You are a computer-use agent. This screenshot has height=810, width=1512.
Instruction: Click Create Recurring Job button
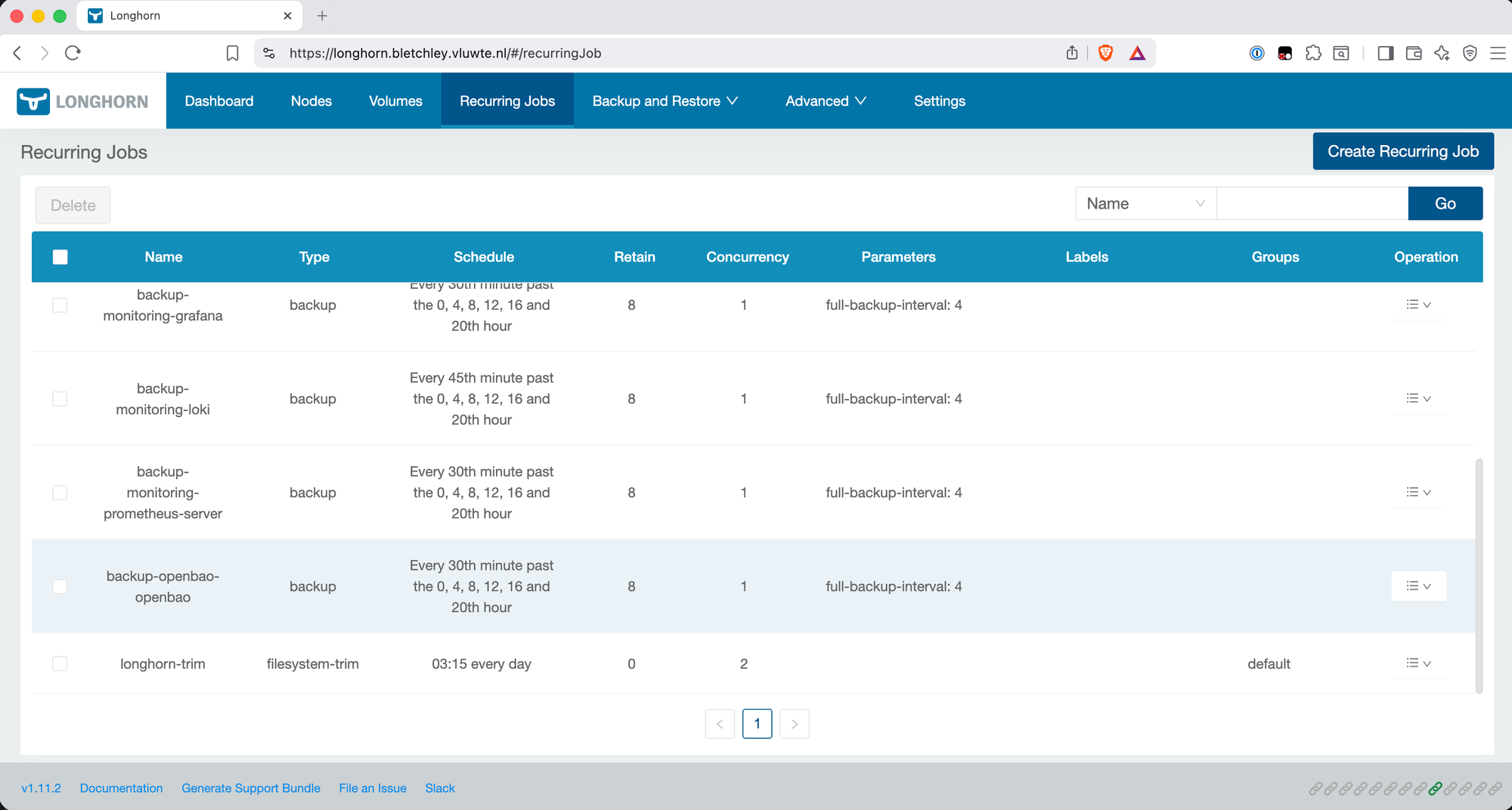pos(1403,151)
